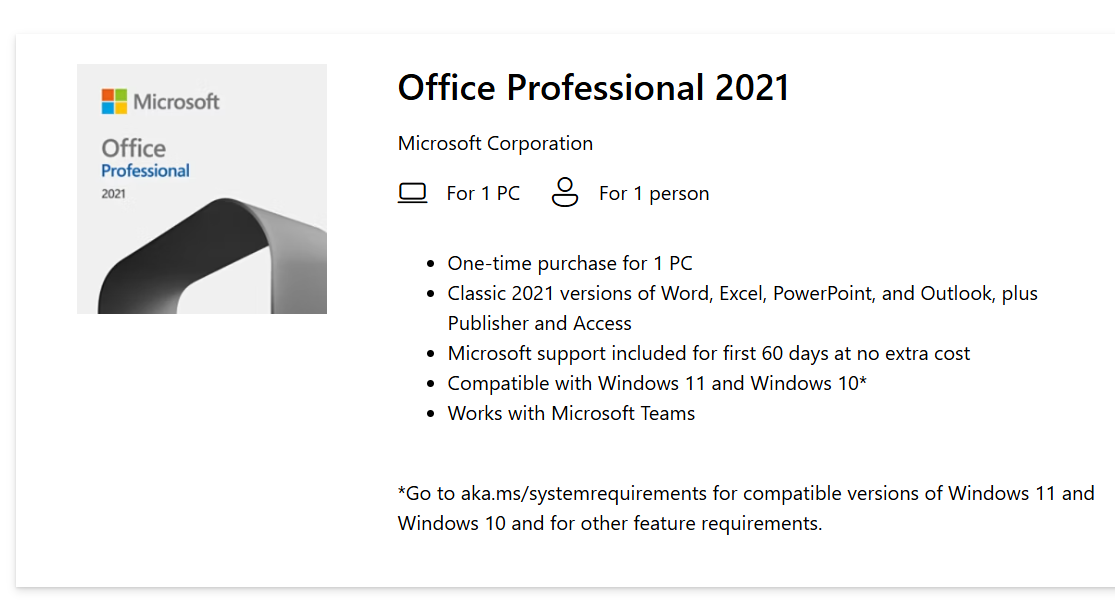Click blue 'Professional' text on box art

(x=145, y=171)
